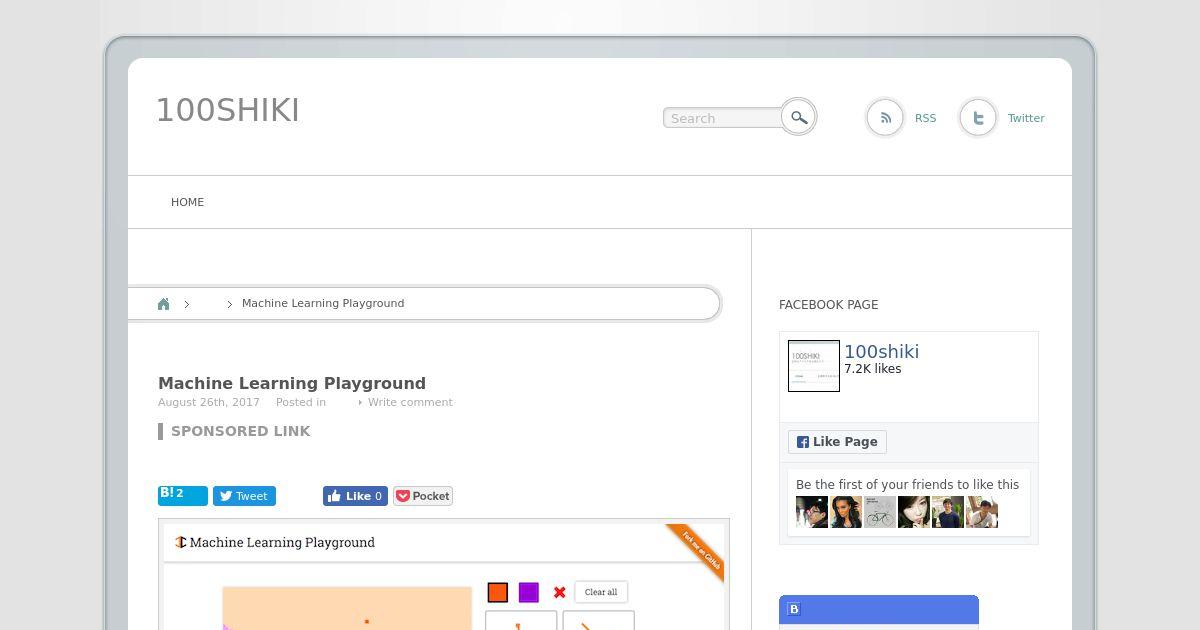Click the Like Page Facebook button
This screenshot has height=630, width=1200.
point(837,442)
